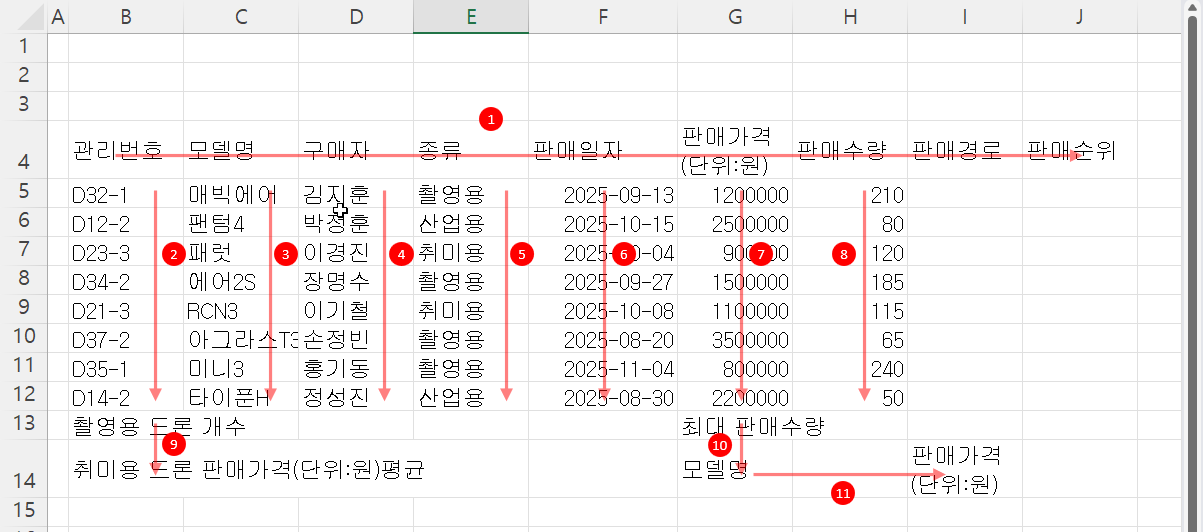Select the red circle numbered 9
The width and height of the screenshot is (1203, 532).
click(174, 442)
